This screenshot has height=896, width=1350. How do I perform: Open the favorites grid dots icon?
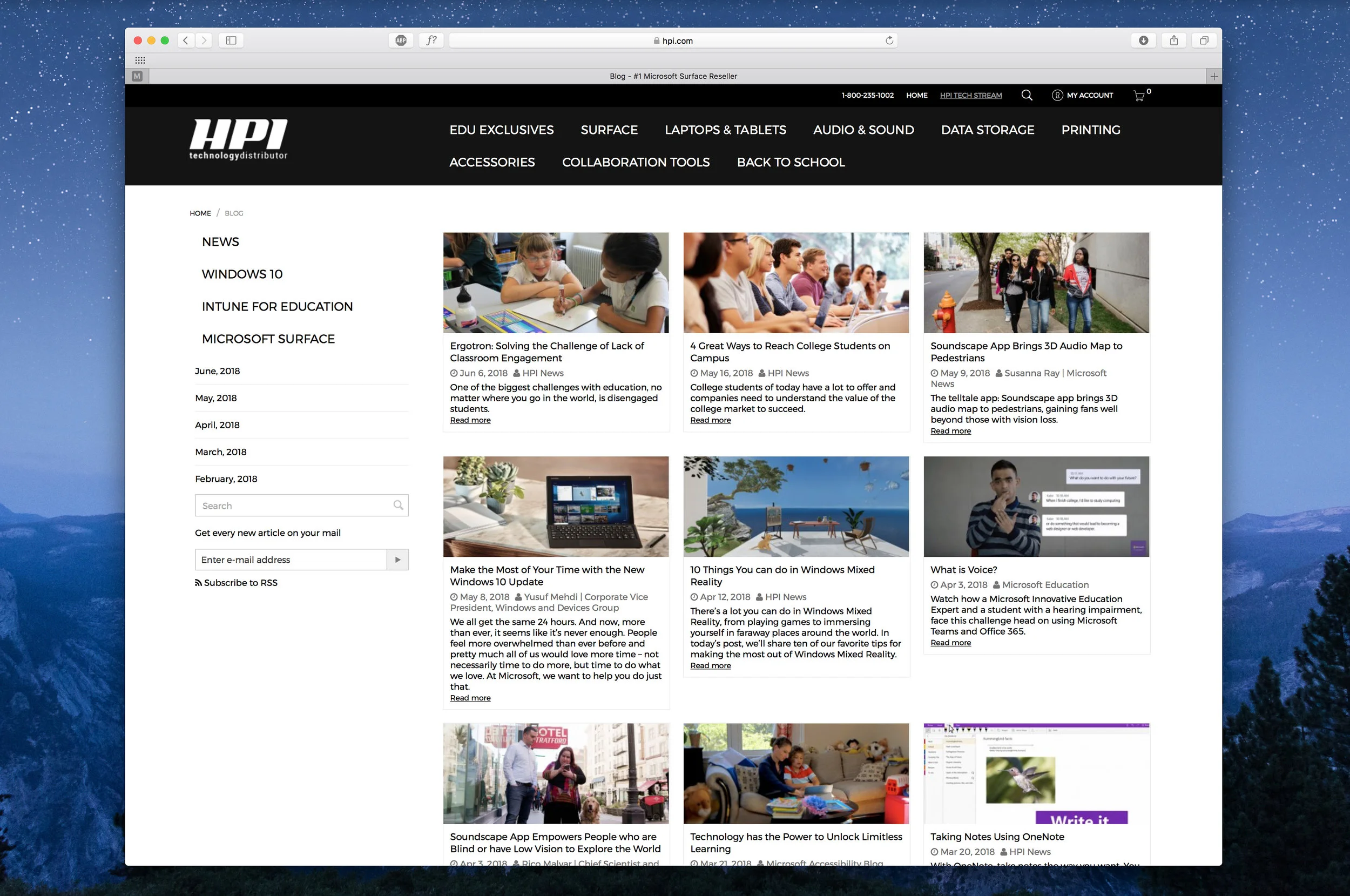pyautogui.click(x=140, y=60)
